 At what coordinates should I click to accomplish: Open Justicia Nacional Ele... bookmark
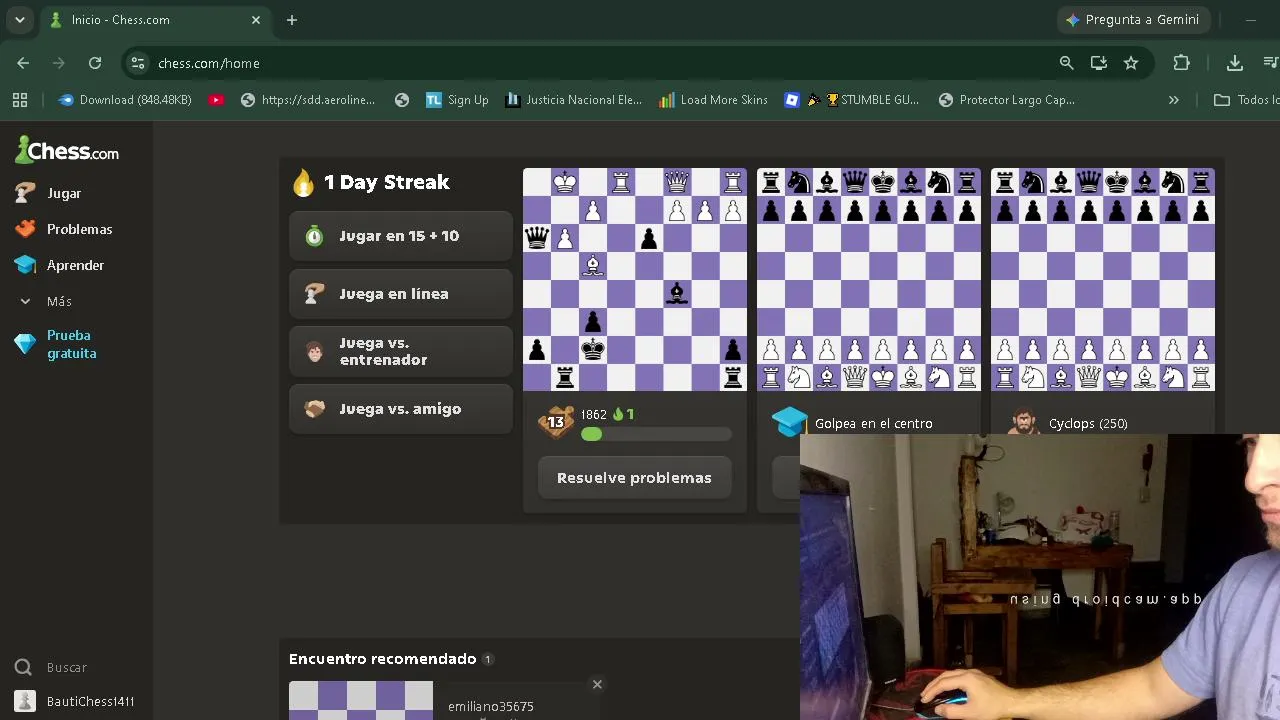click(574, 100)
